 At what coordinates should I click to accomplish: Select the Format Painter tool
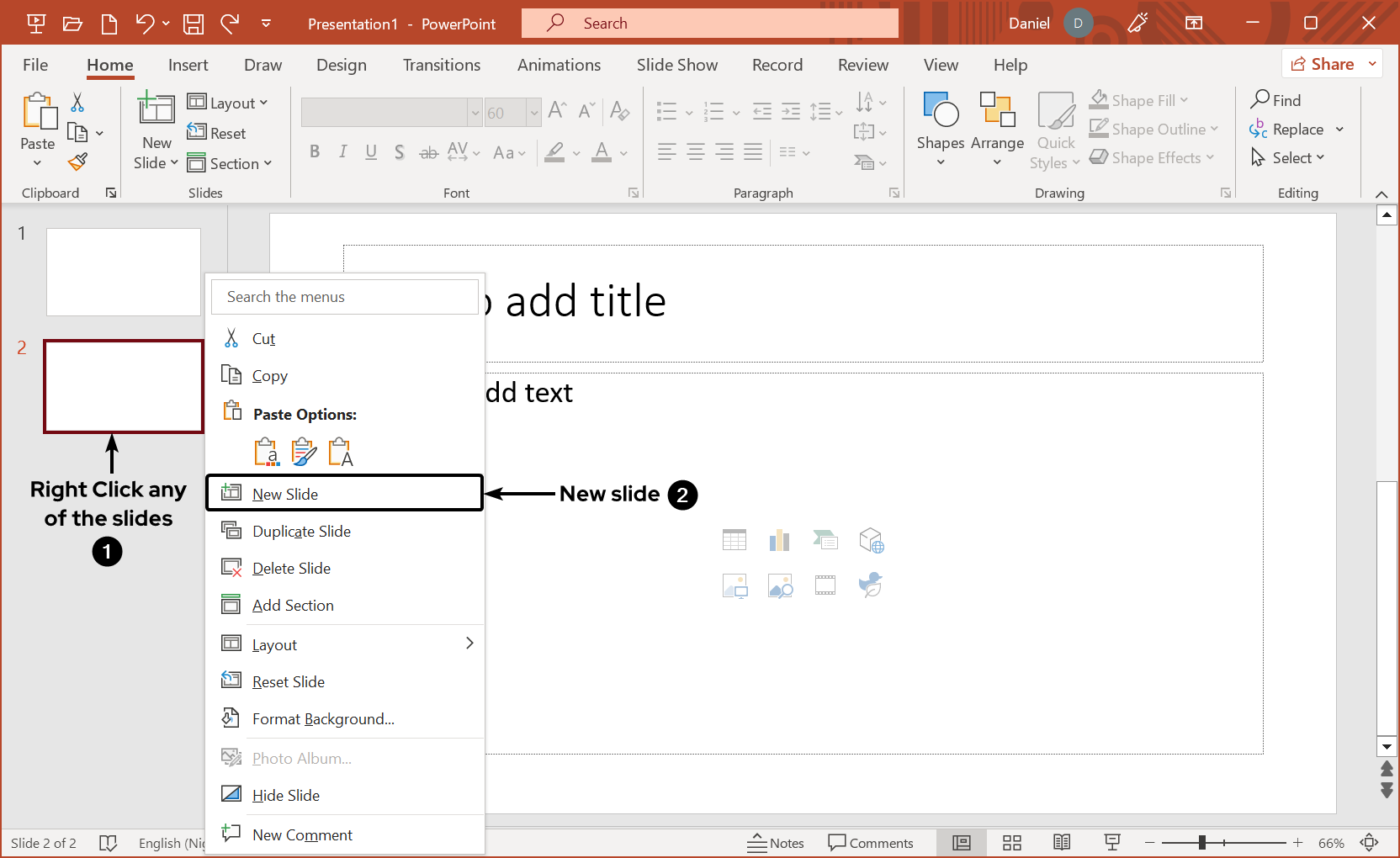[77, 162]
